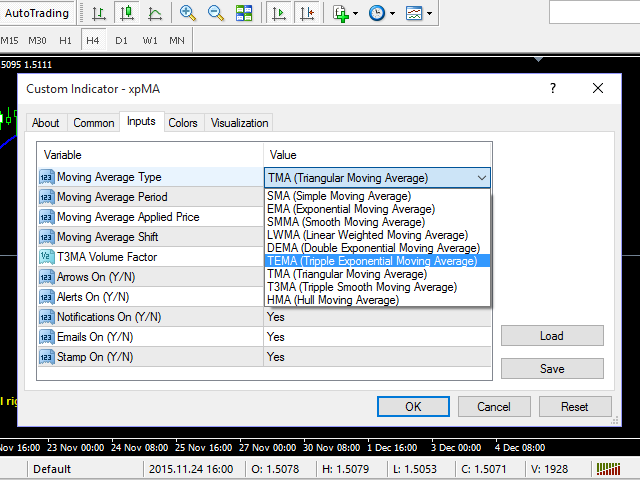Switch to bar chart icon

pos(99,13)
